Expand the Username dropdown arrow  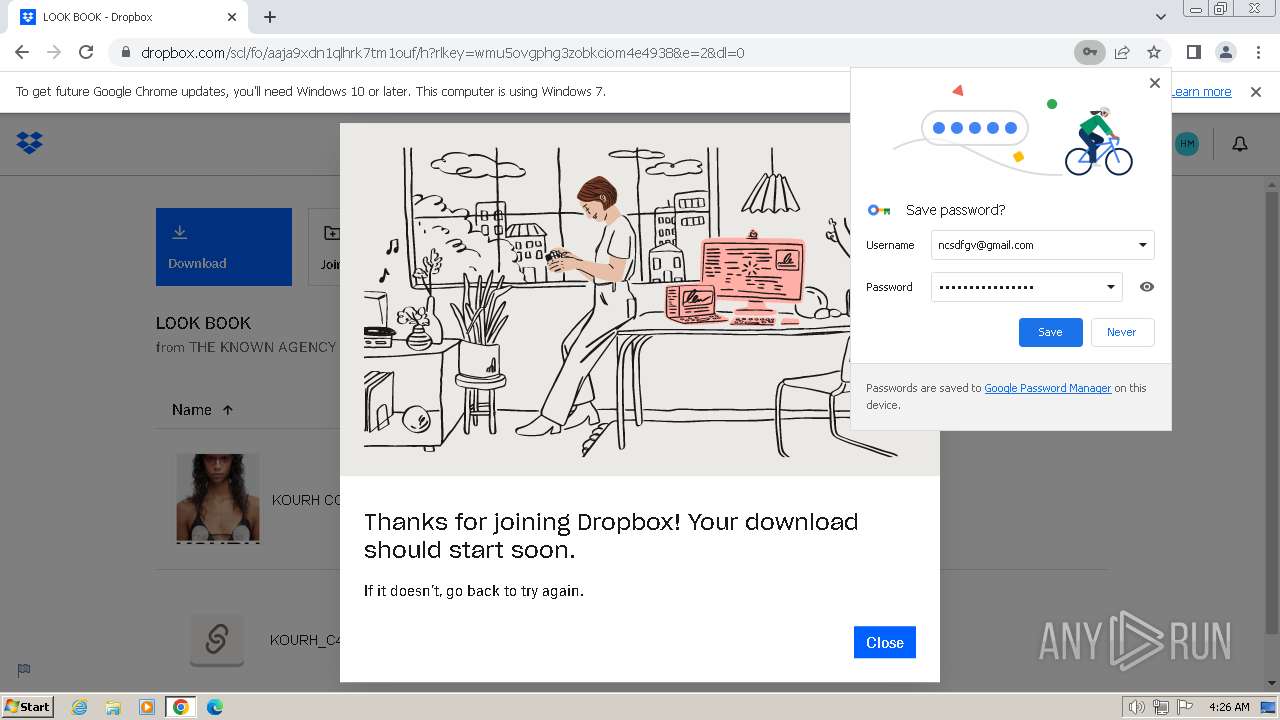[x=1143, y=245]
